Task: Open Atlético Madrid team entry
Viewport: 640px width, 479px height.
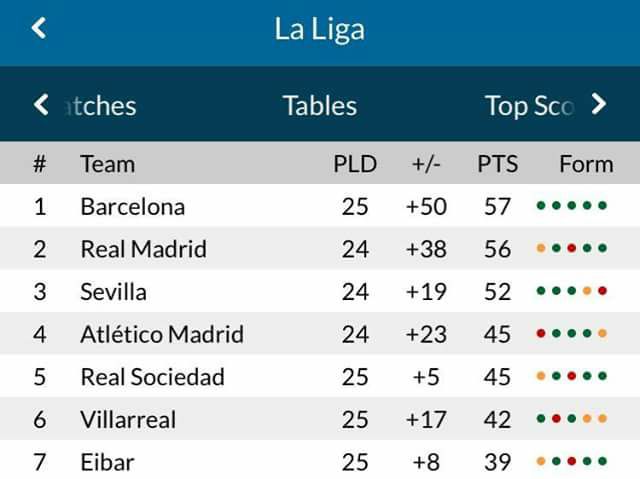Action: pyautogui.click(x=320, y=334)
